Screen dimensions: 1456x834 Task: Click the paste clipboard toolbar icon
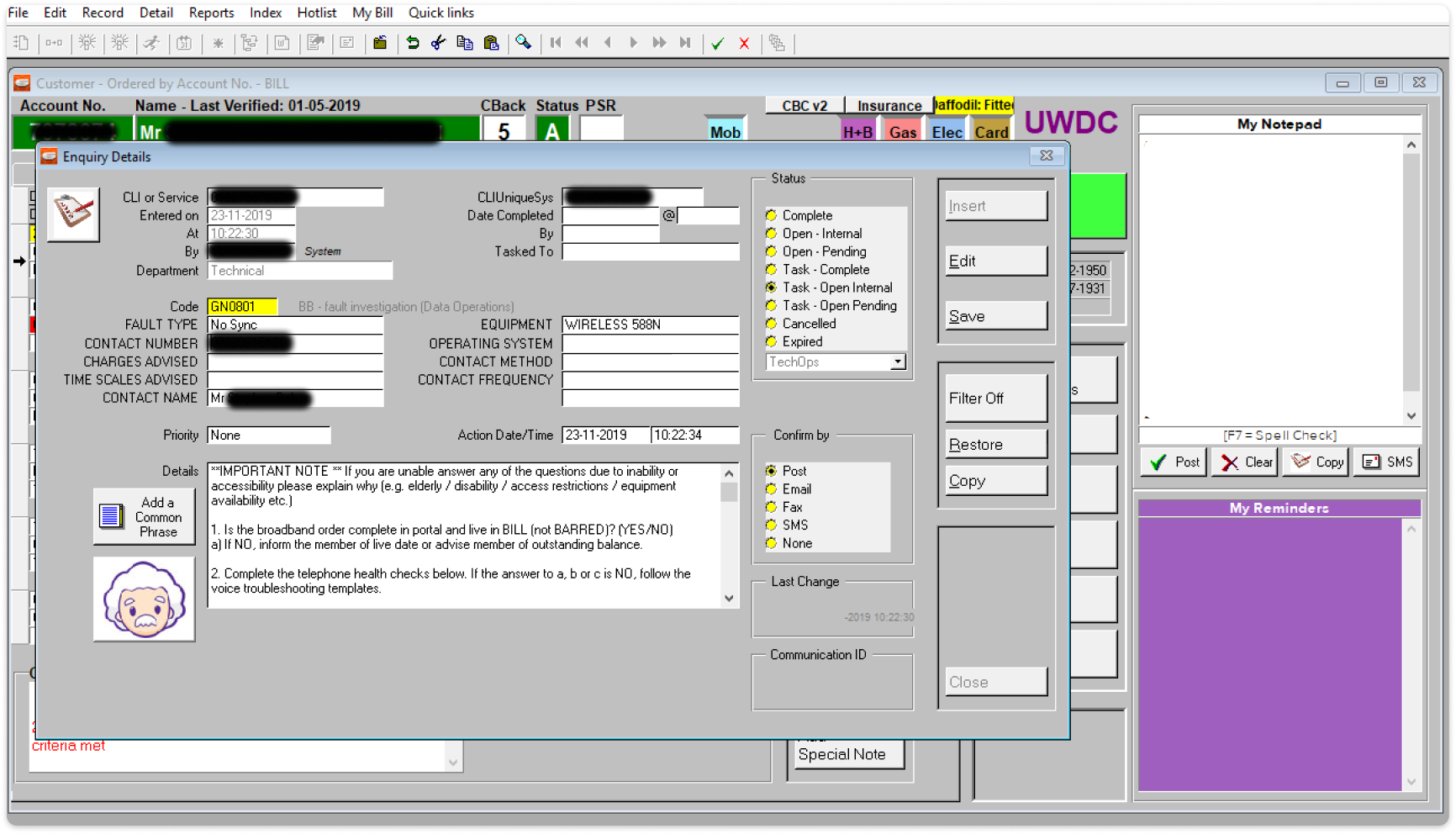click(x=492, y=43)
